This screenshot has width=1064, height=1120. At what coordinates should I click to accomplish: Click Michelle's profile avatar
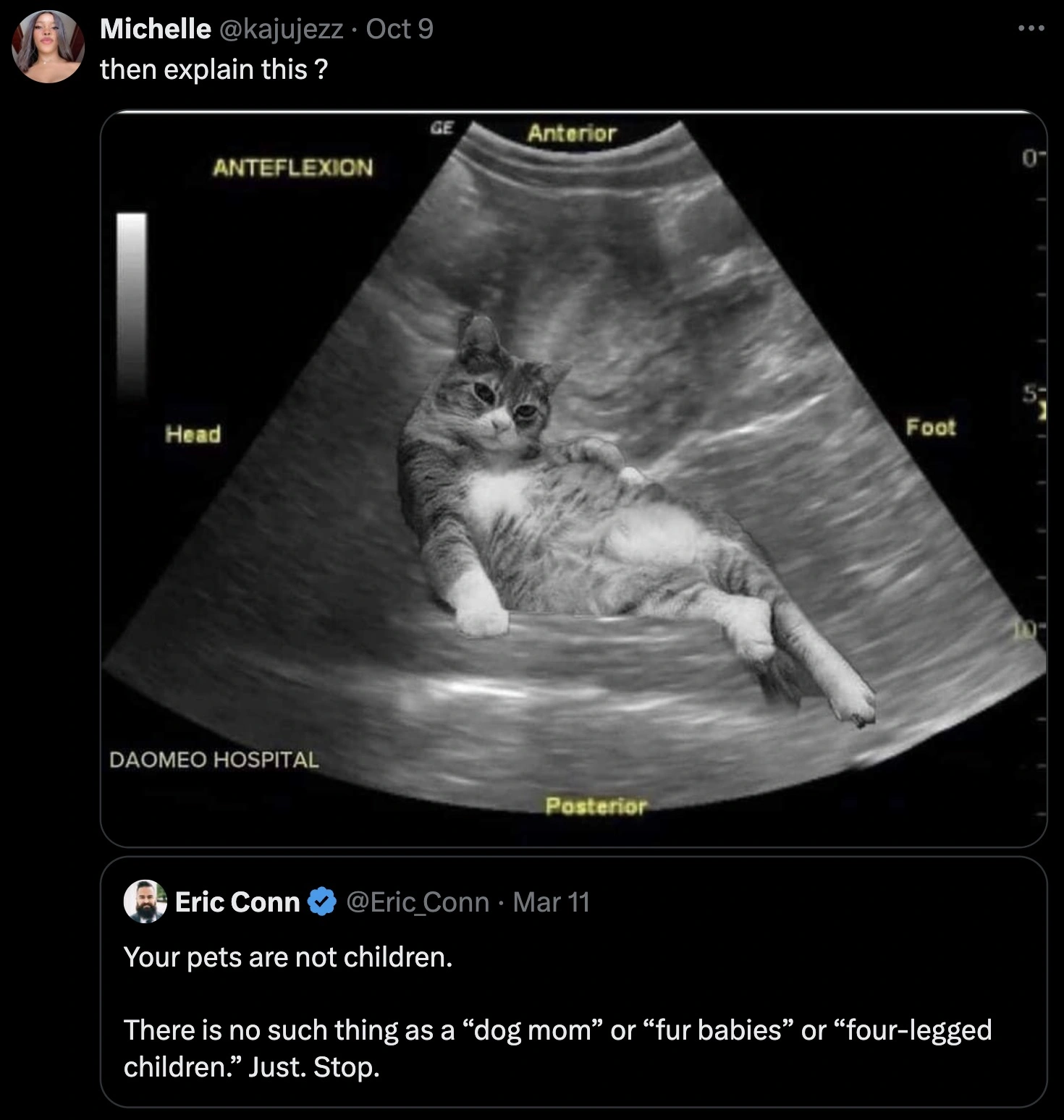pos(46,43)
